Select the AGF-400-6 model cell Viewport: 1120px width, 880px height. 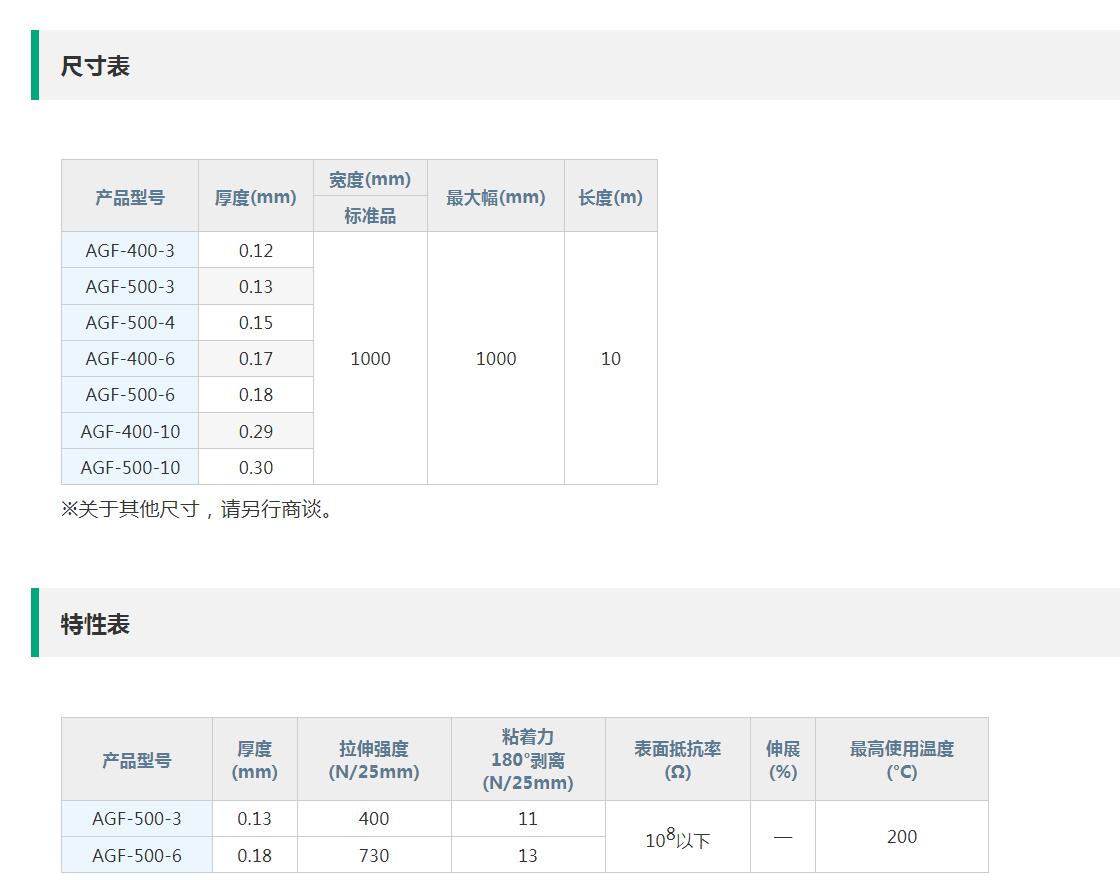[x=130, y=359]
